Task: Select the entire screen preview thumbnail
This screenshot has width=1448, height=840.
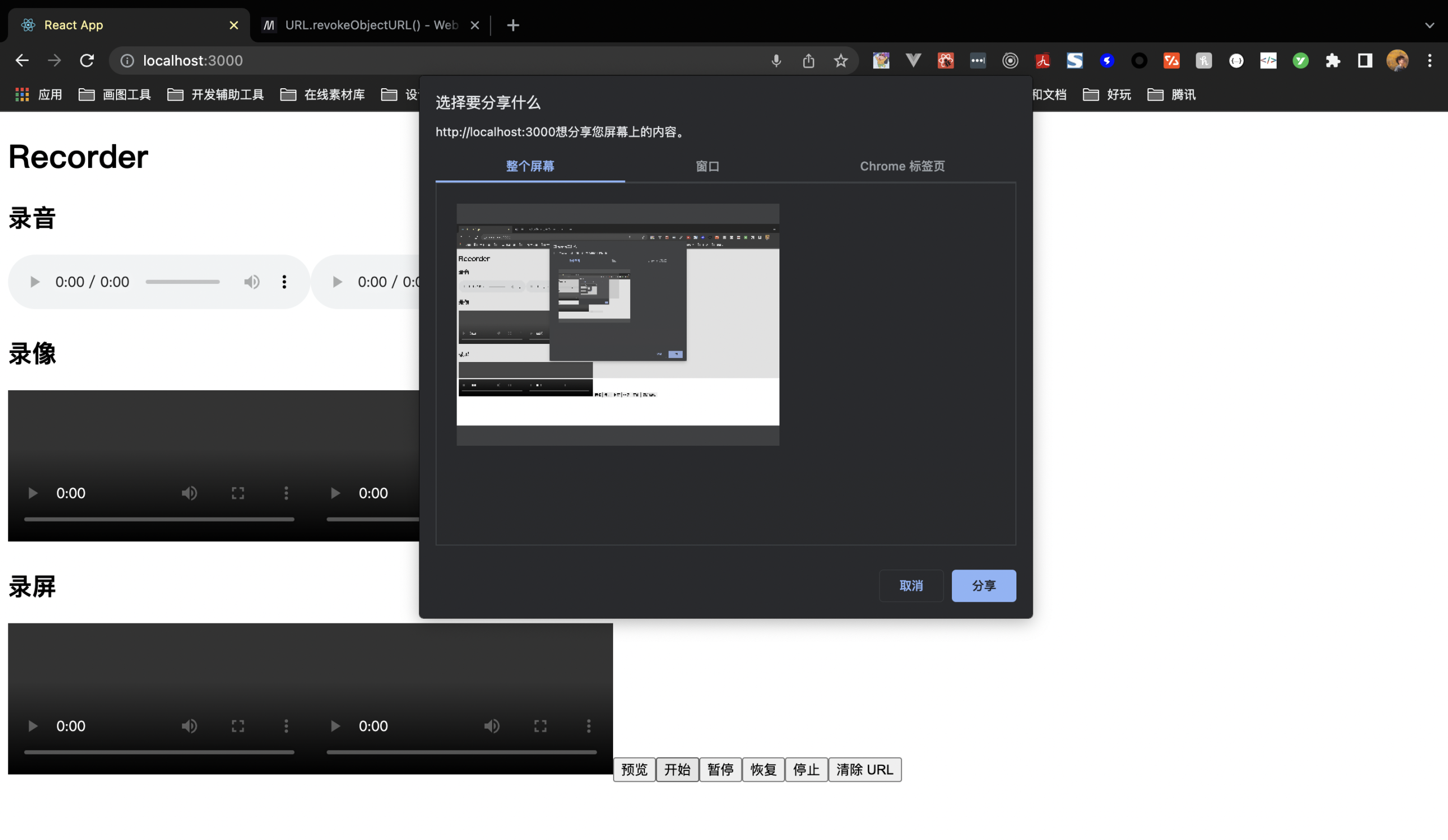Action: coord(618,324)
